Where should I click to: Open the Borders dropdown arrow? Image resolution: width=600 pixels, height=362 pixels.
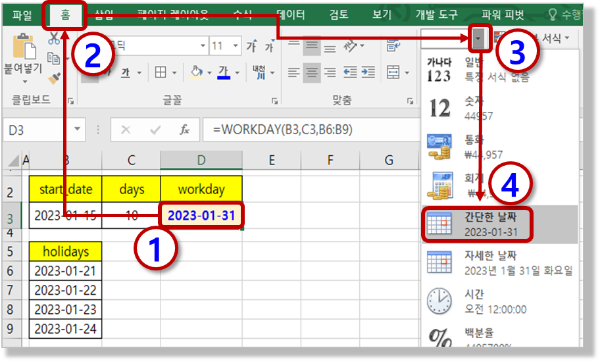tap(174, 73)
